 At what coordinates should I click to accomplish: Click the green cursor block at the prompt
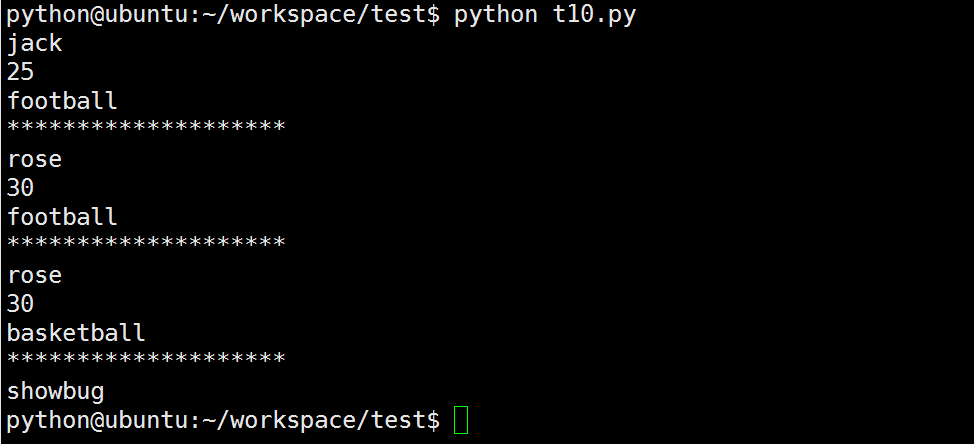pos(460,420)
